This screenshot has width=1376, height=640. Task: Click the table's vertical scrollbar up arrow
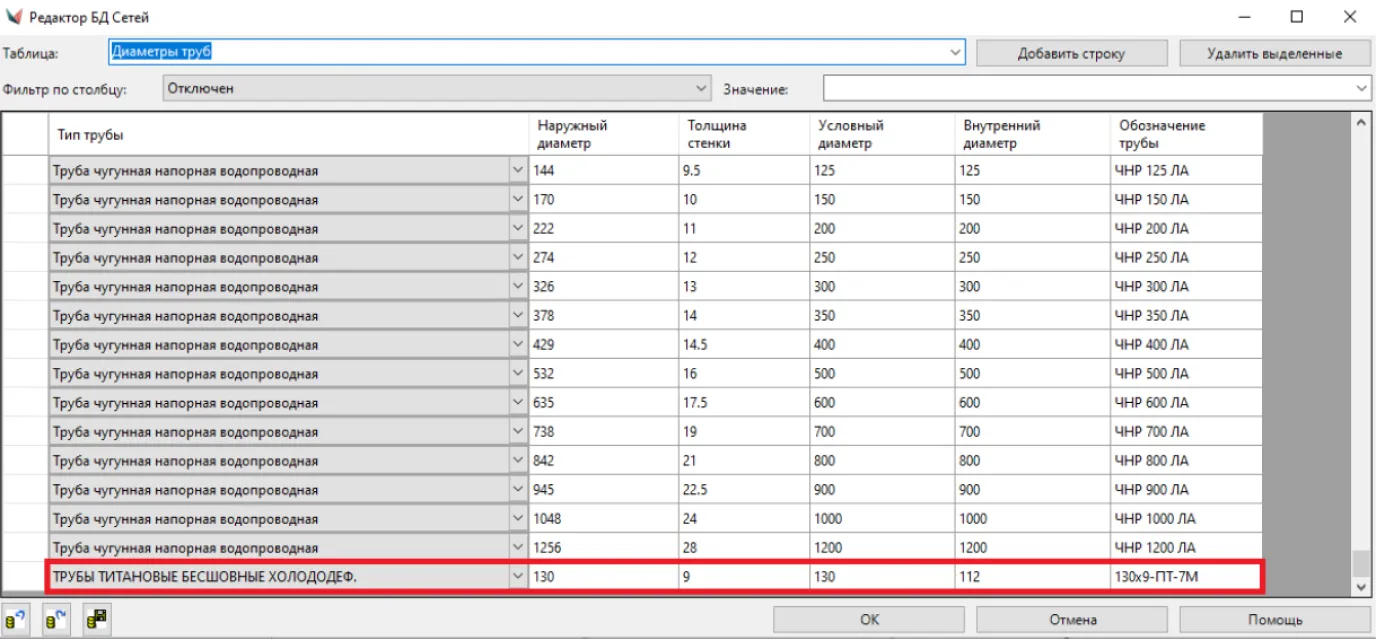click(1361, 123)
